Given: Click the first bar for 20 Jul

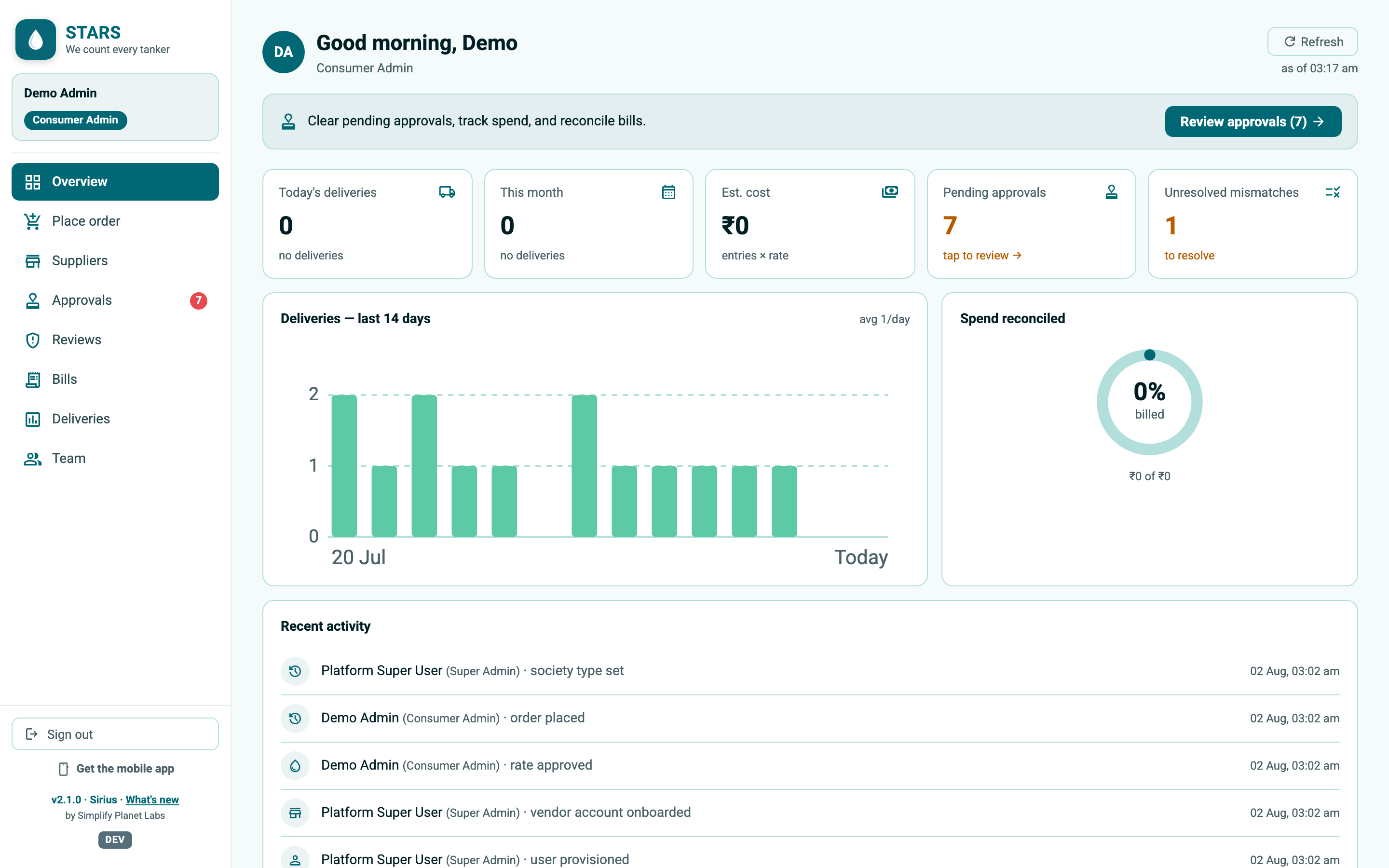Looking at the screenshot, I should pyautogui.click(x=344, y=465).
